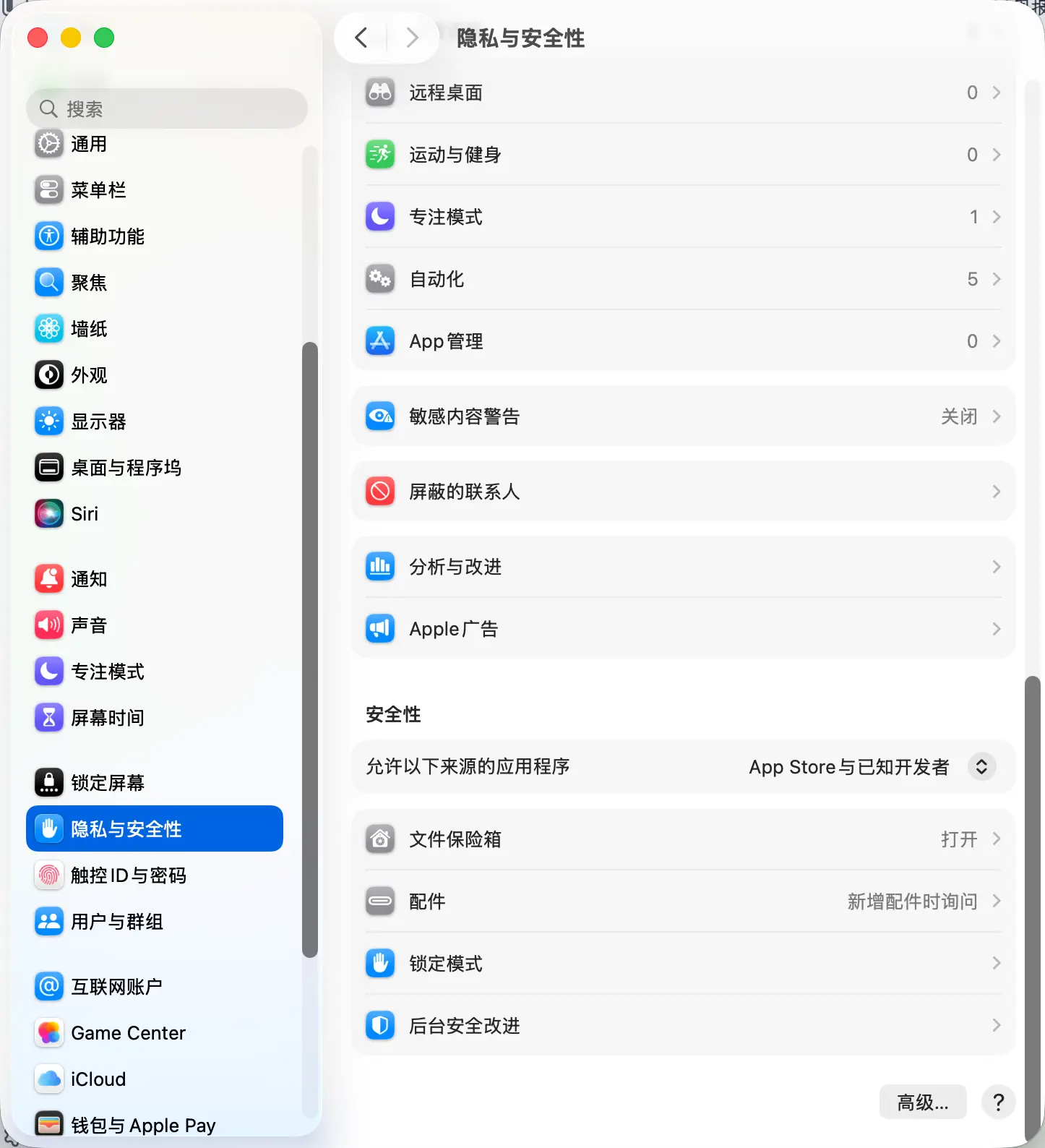Open the Game Center icon in sidebar
1045x1148 pixels.
49,1033
